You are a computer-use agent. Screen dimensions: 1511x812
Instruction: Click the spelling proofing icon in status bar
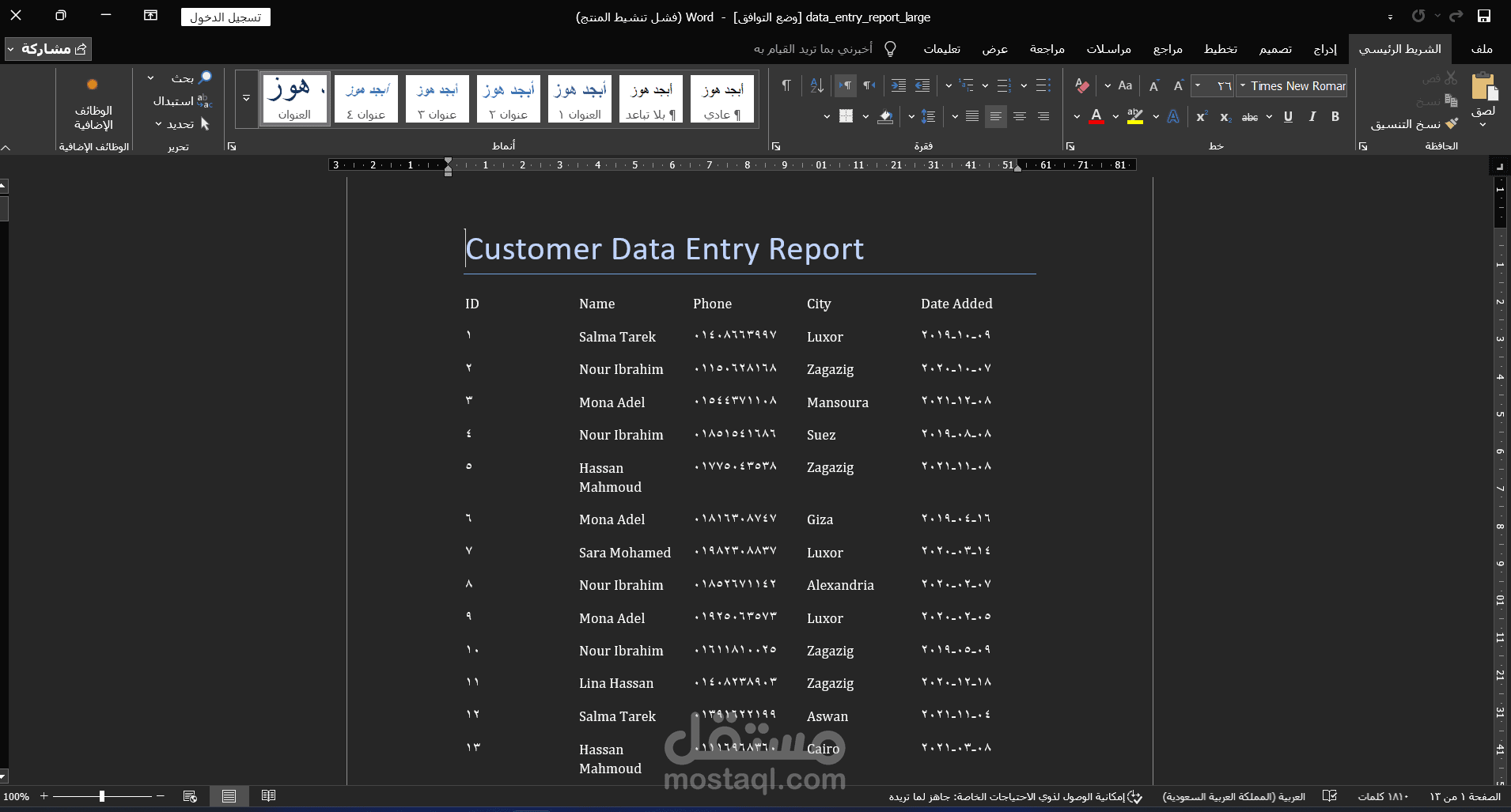click(x=1330, y=796)
